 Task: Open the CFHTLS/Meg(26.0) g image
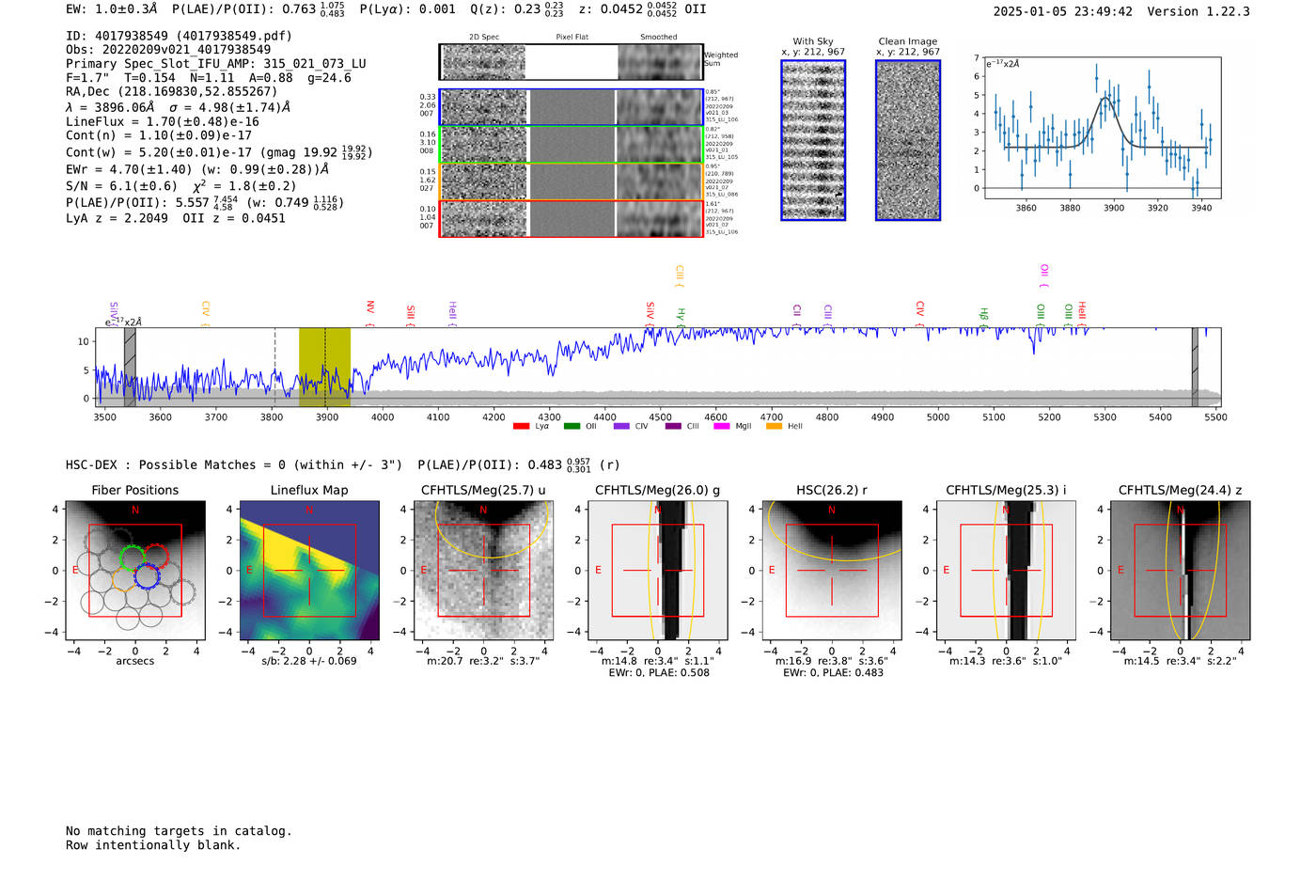(x=657, y=570)
